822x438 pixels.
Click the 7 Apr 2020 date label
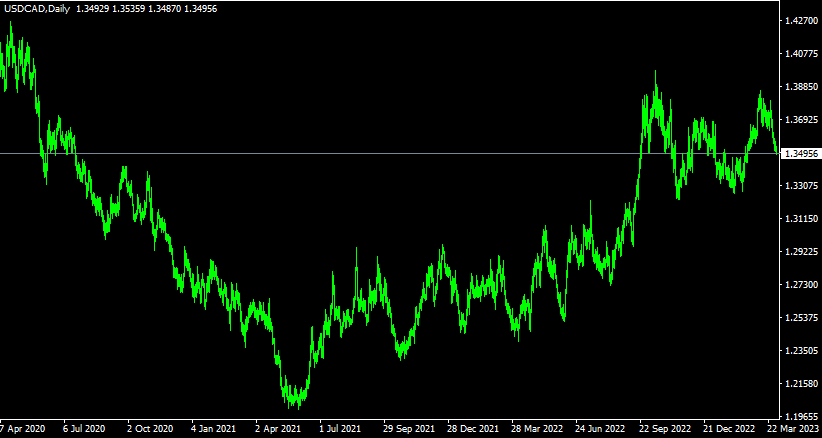point(23,429)
